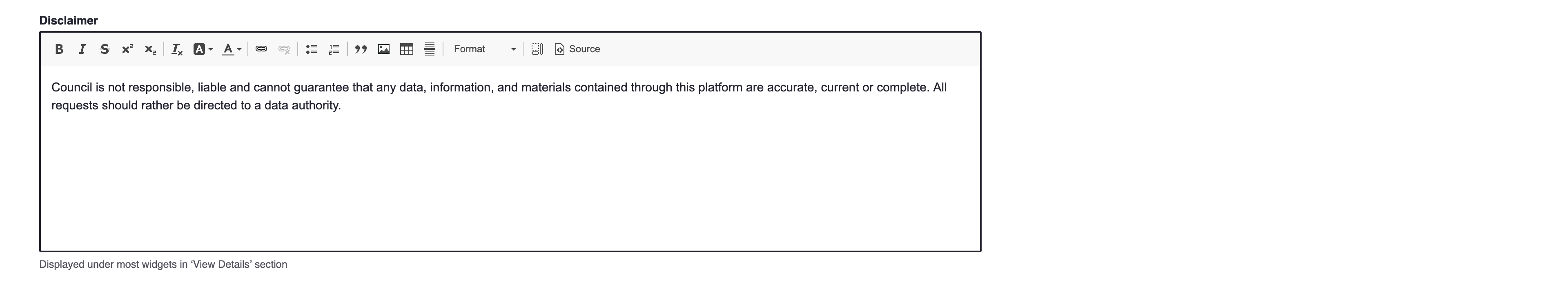Screen dimensions: 1568x289
Task: Insert a horizontal line
Action: 430,49
